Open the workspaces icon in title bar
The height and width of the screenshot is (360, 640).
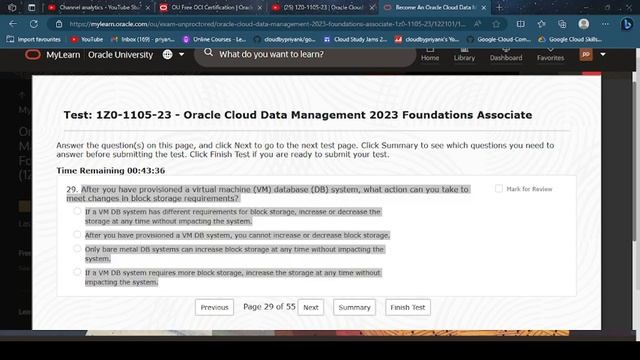click(12, 7)
